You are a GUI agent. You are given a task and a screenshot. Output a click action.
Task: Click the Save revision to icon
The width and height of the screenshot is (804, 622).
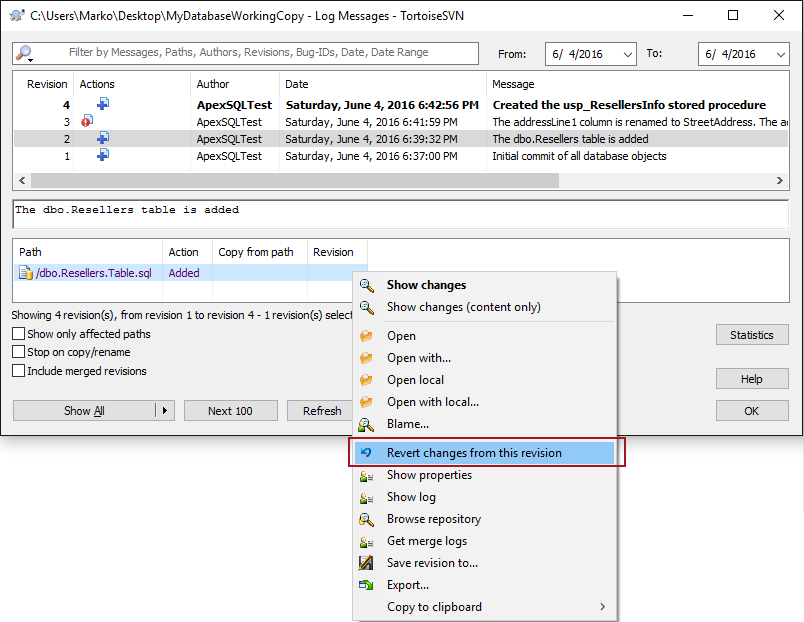pos(366,563)
